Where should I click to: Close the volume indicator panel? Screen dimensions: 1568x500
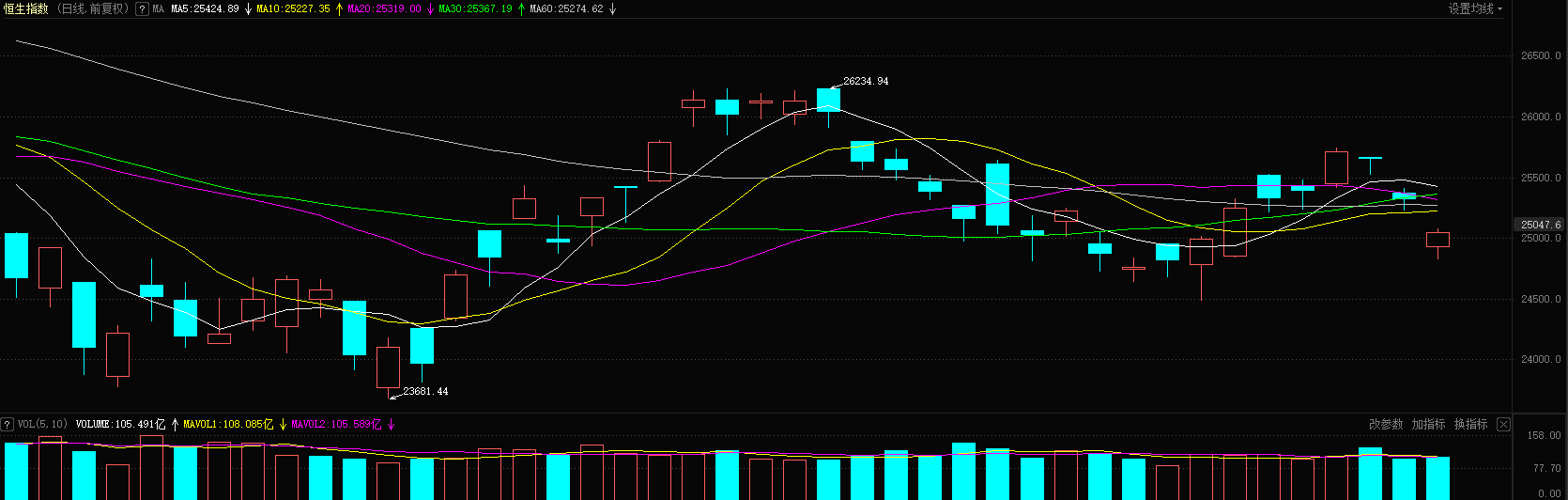[x=1503, y=425]
